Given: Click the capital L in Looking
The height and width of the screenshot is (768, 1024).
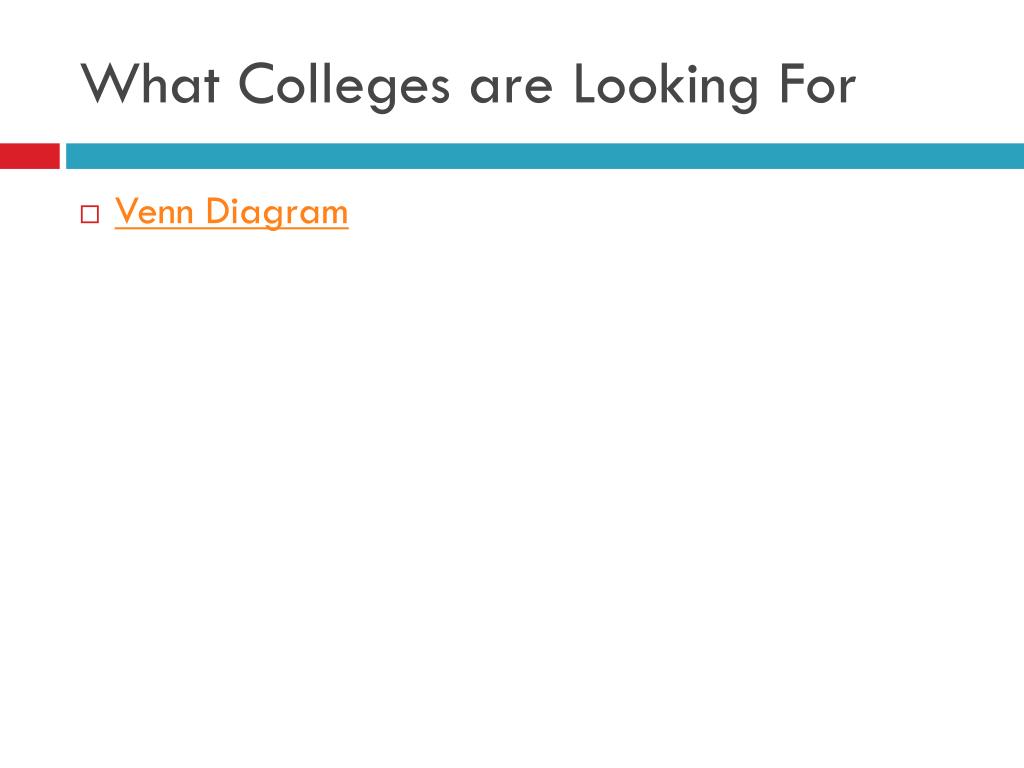Looking at the screenshot, I should tap(584, 83).
